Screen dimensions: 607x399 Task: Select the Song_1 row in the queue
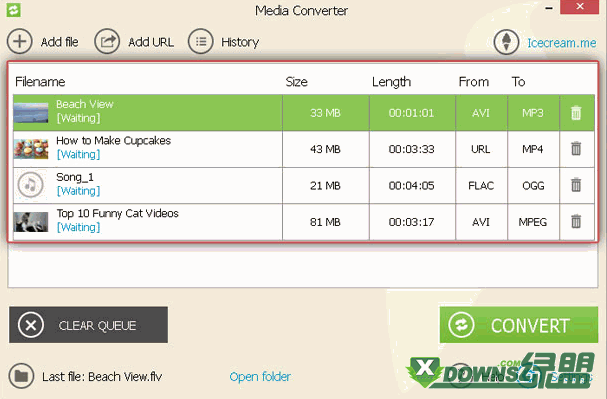click(304, 186)
